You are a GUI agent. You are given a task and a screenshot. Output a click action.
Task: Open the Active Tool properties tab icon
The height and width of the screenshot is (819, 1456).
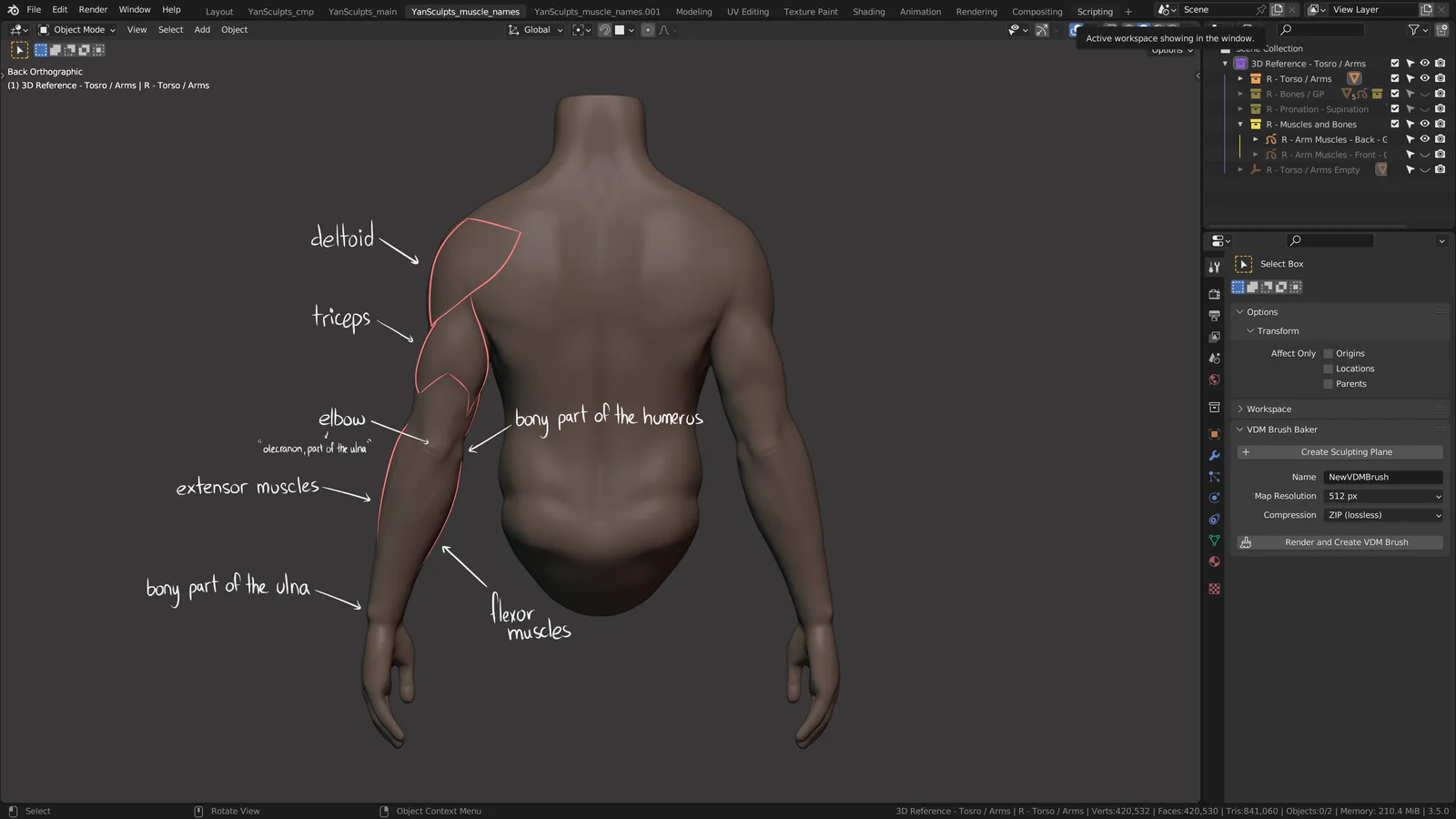click(1214, 267)
